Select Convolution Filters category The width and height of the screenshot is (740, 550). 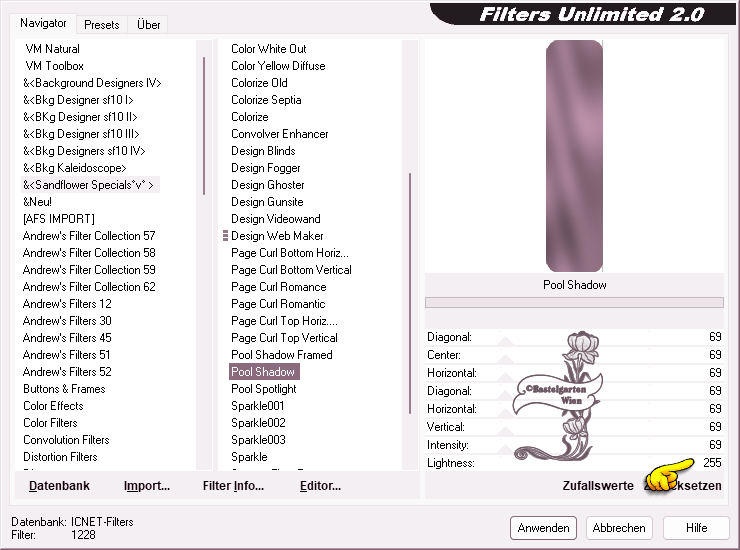point(66,440)
